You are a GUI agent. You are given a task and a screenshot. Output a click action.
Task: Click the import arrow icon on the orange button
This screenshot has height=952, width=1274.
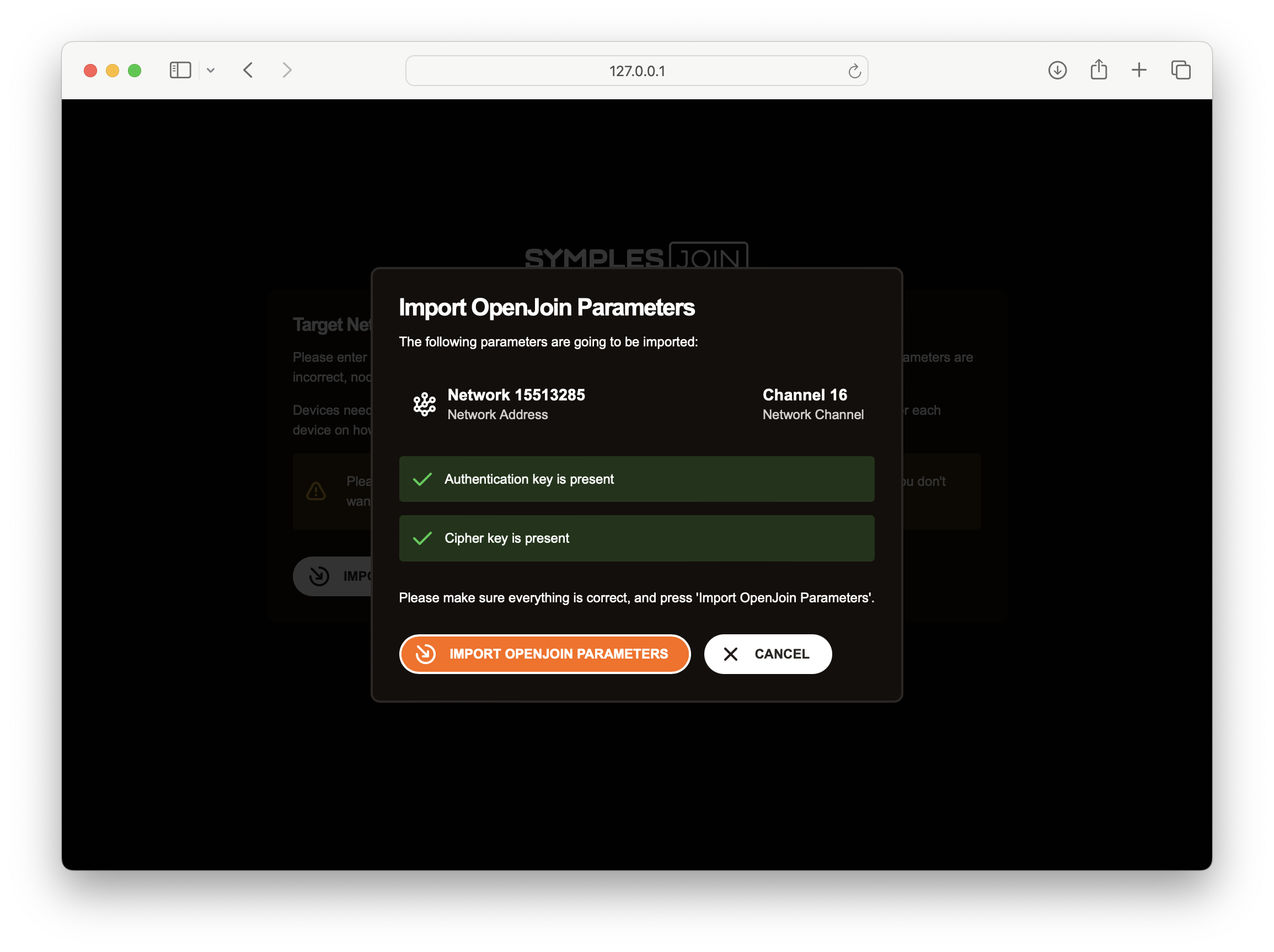pyautogui.click(x=426, y=654)
